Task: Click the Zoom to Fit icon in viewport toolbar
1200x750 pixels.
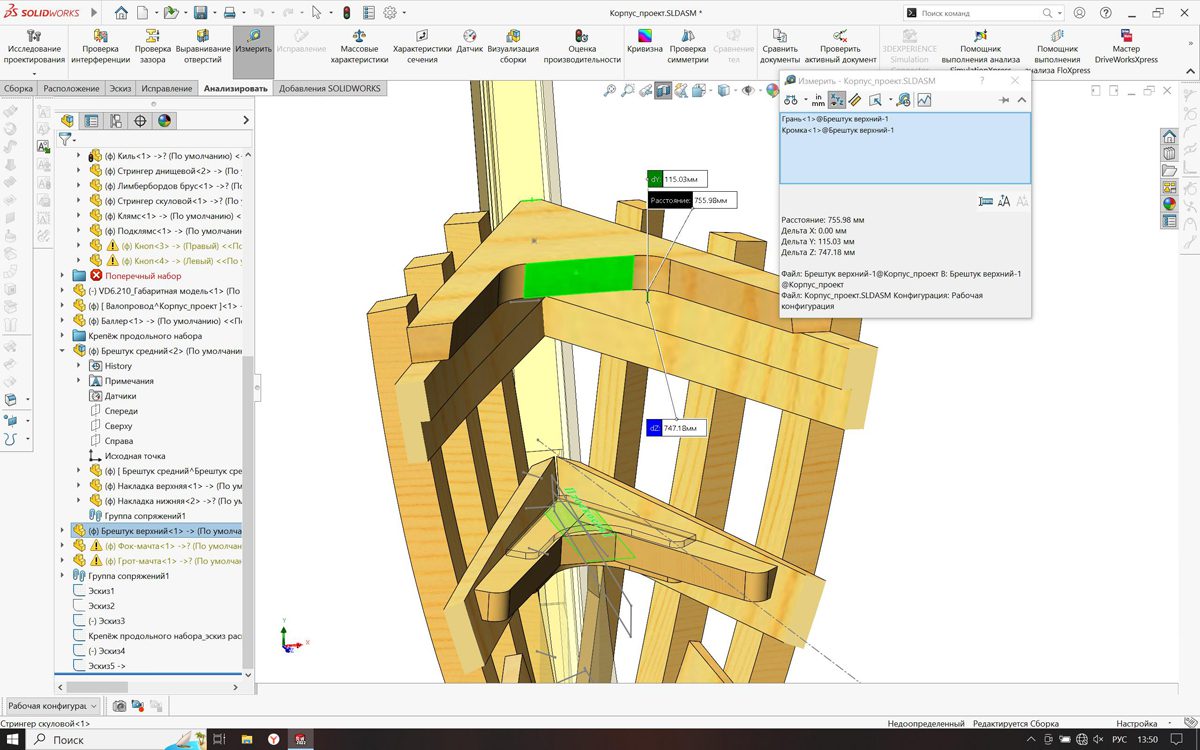Action: point(610,91)
